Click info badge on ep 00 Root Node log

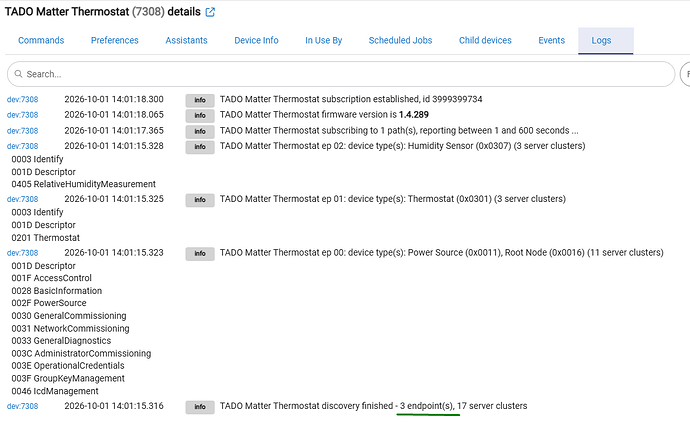coord(200,254)
